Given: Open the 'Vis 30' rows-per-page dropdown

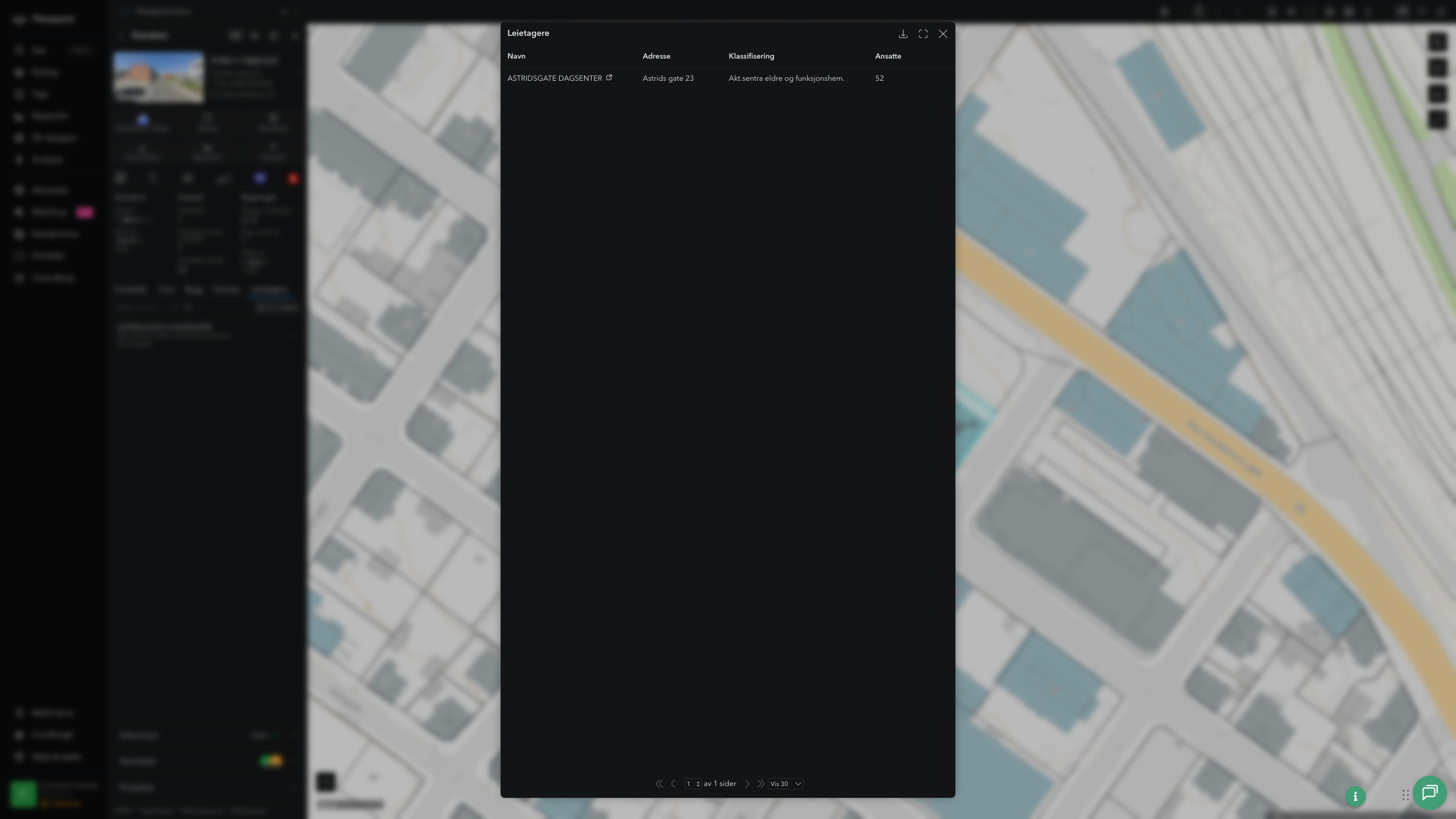Looking at the screenshot, I should (x=785, y=784).
